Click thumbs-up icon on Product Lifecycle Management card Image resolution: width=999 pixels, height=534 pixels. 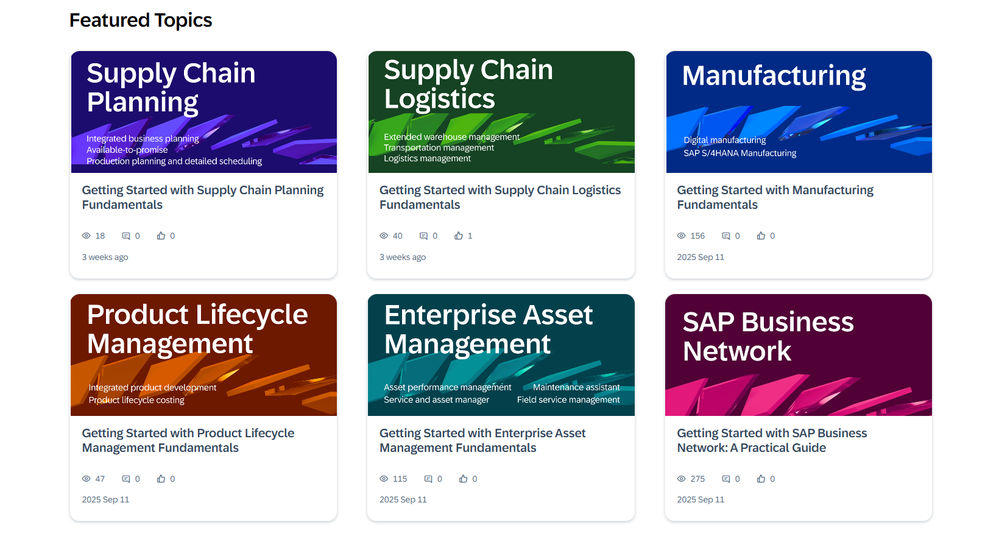(161, 479)
